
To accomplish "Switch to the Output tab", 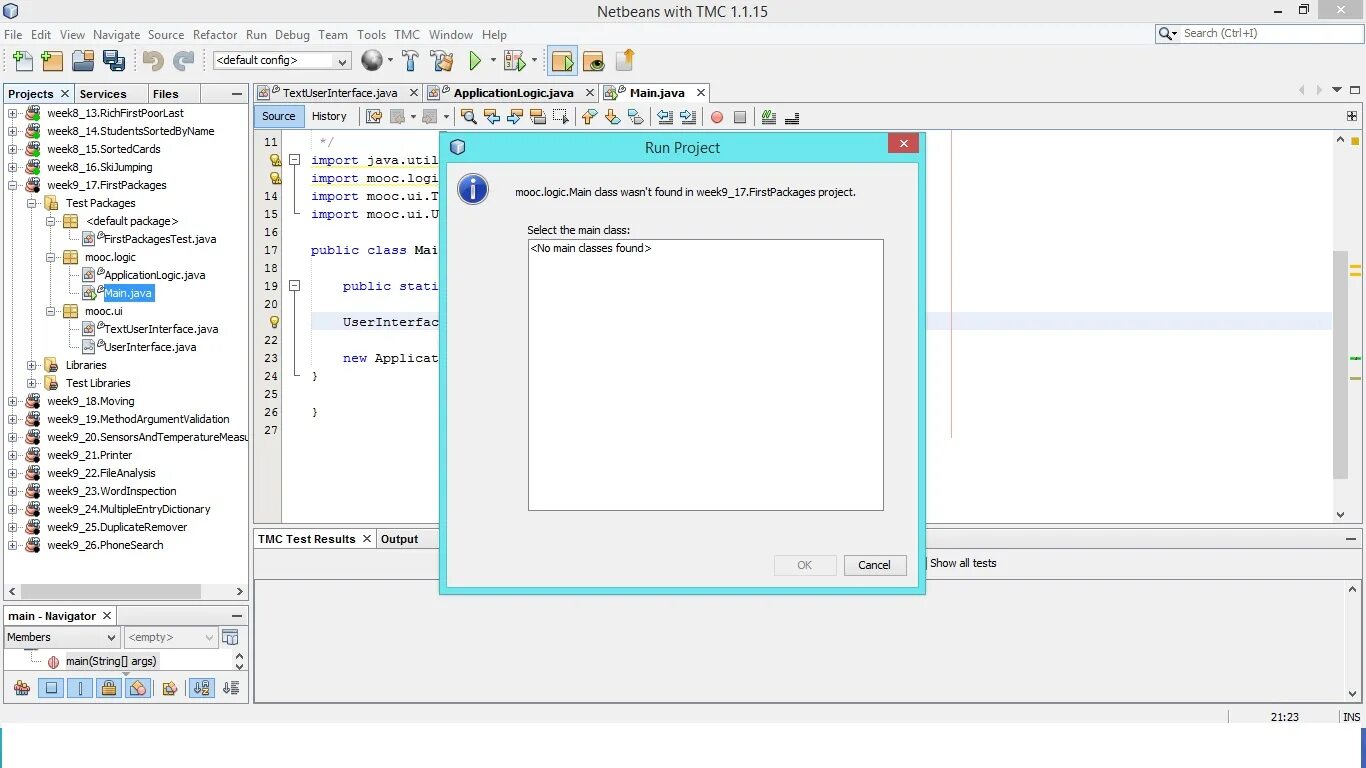I will click(399, 539).
